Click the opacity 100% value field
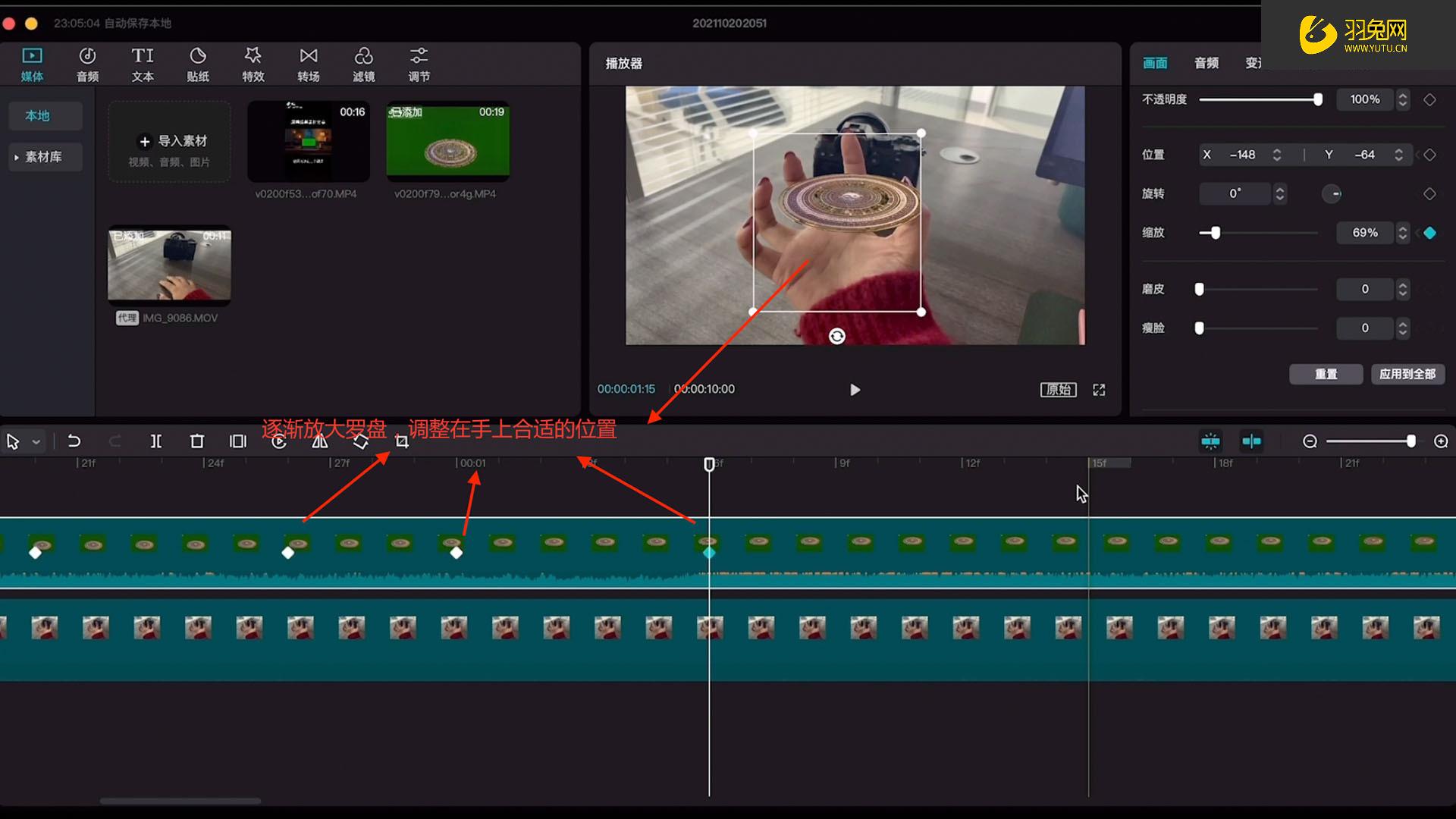1456x819 pixels. point(1365,99)
